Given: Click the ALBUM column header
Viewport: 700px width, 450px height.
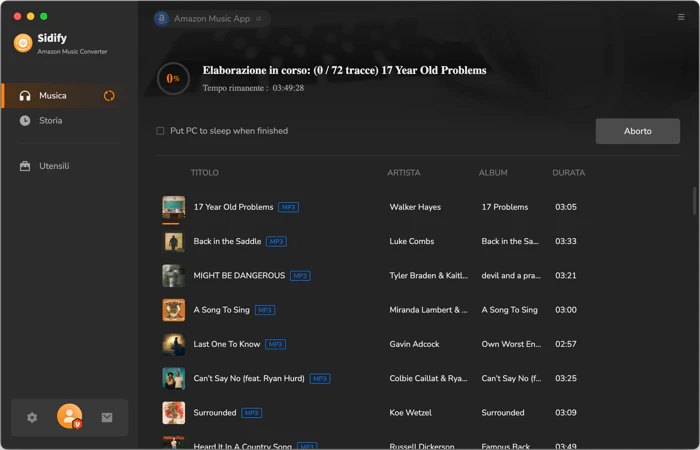Looking at the screenshot, I should [493, 173].
